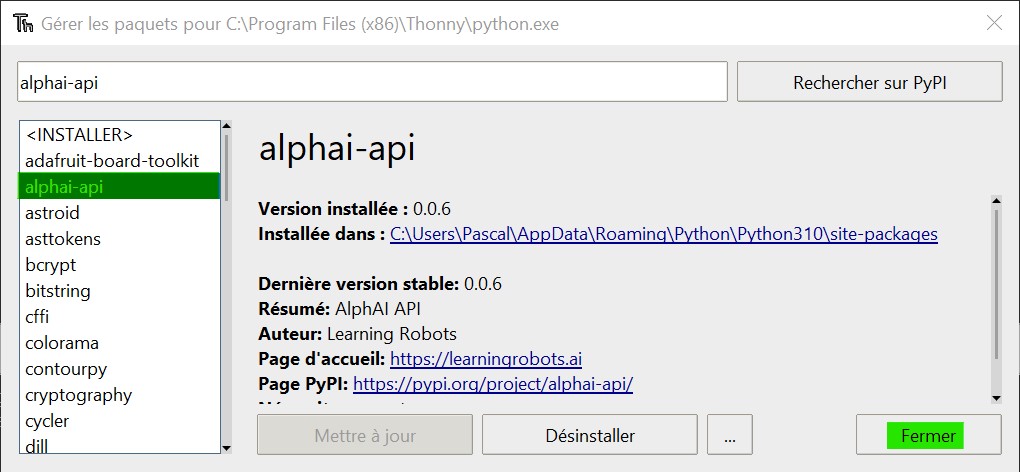Choose asttokens from the package list
This screenshot has height=472, width=1020.
pos(63,239)
